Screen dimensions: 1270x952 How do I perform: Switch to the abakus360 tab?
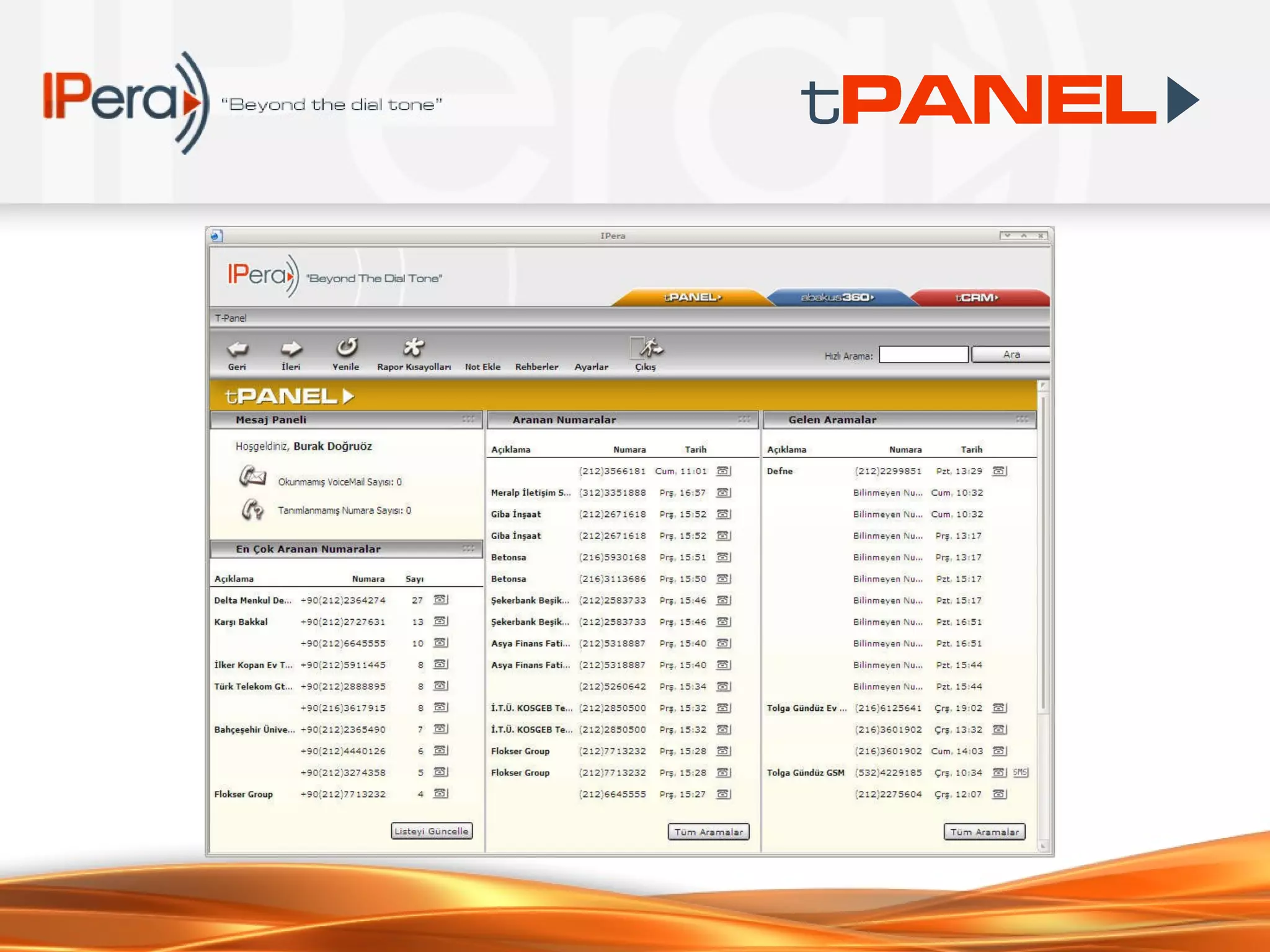click(x=837, y=297)
